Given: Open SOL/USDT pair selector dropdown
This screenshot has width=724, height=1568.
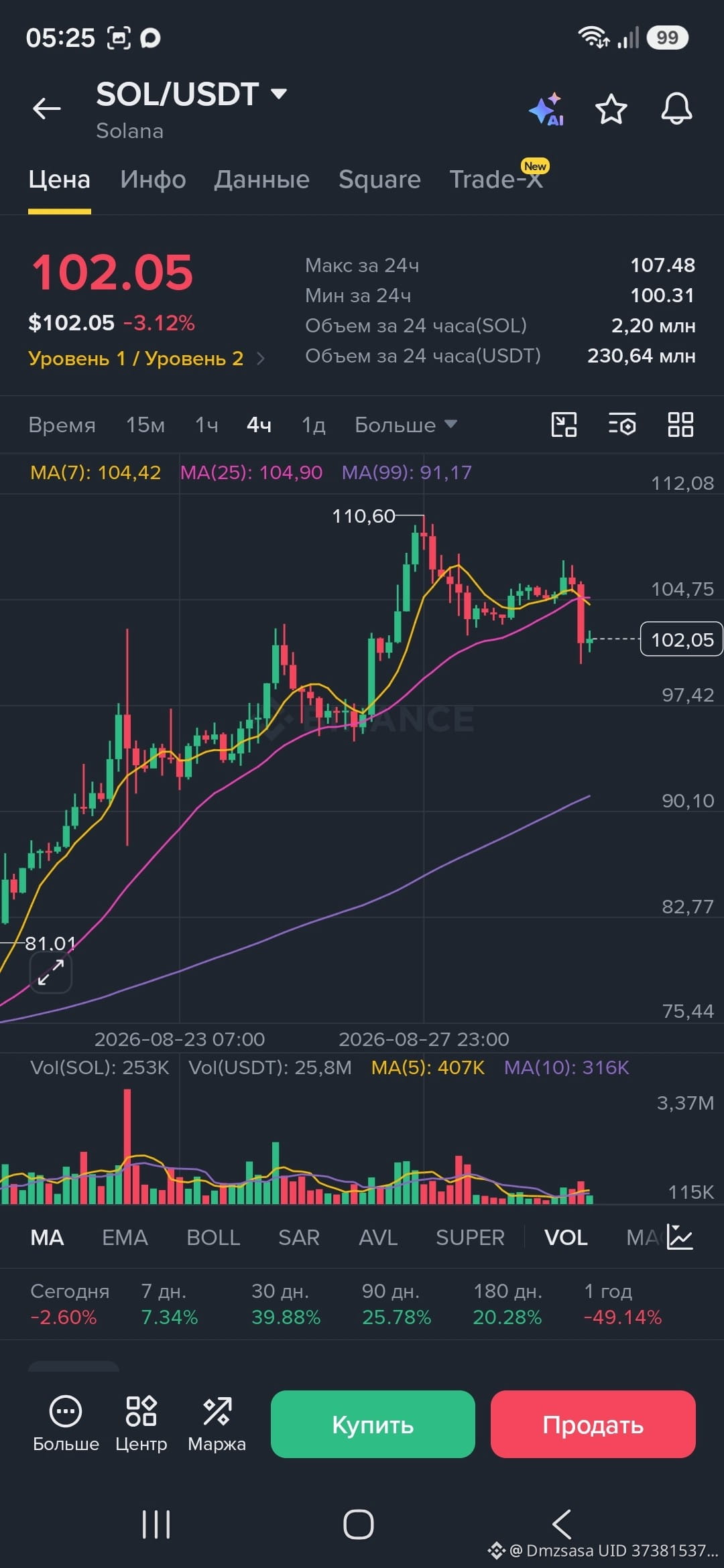Looking at the screenshot, I should 192,94.
